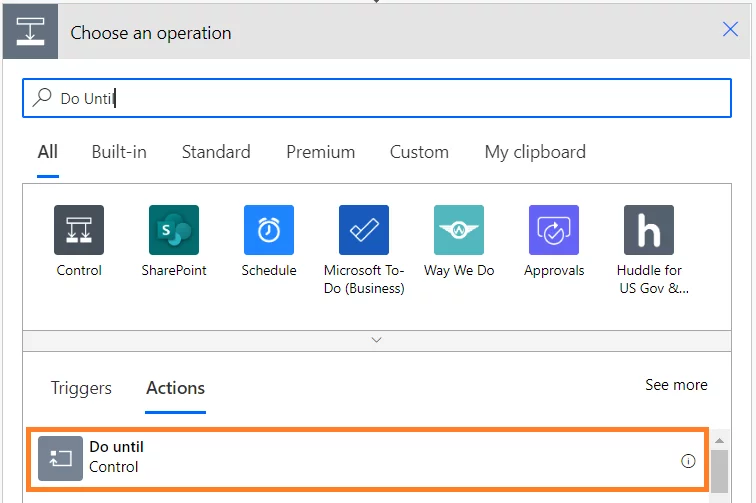The image size is (756, 503).
Task: Switch to the Triggers tab
Action: 81,388
